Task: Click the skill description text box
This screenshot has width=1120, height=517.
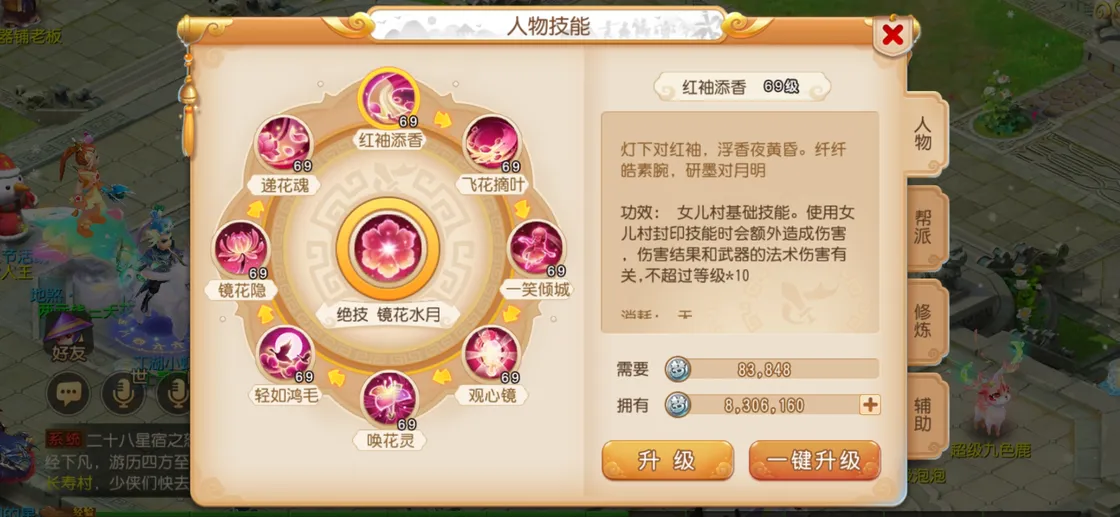Action: click(740, 221)
